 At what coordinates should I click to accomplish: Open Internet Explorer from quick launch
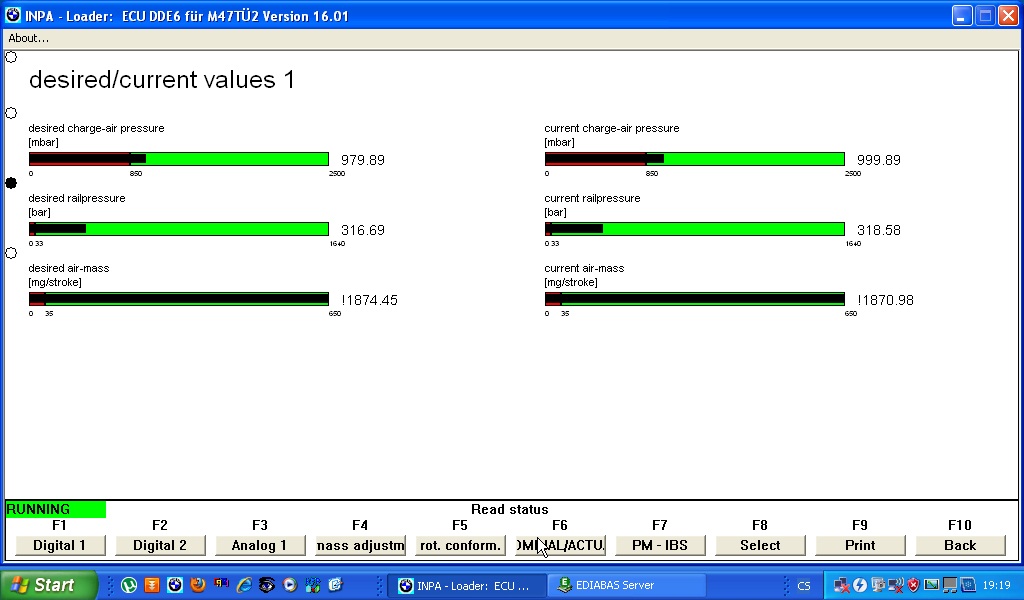(244, 585)
